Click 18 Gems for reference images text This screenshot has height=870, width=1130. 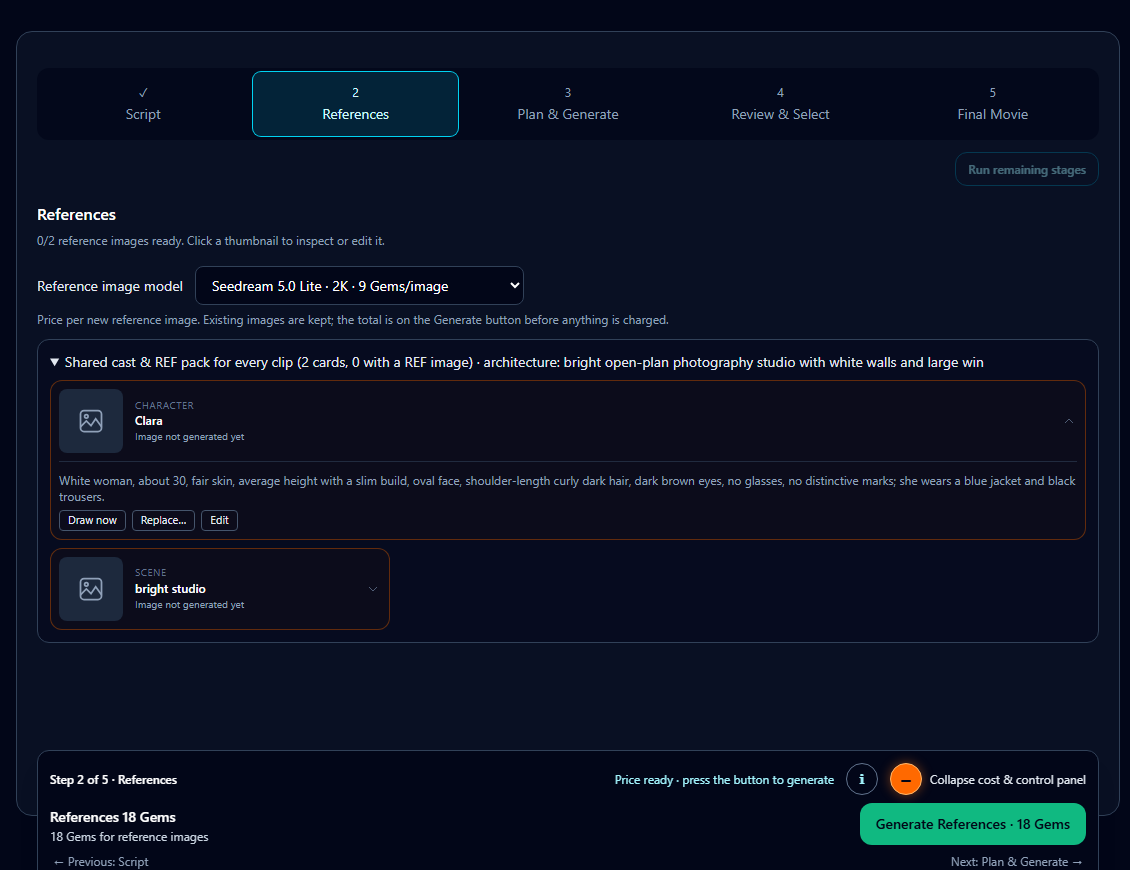point(129,837)
